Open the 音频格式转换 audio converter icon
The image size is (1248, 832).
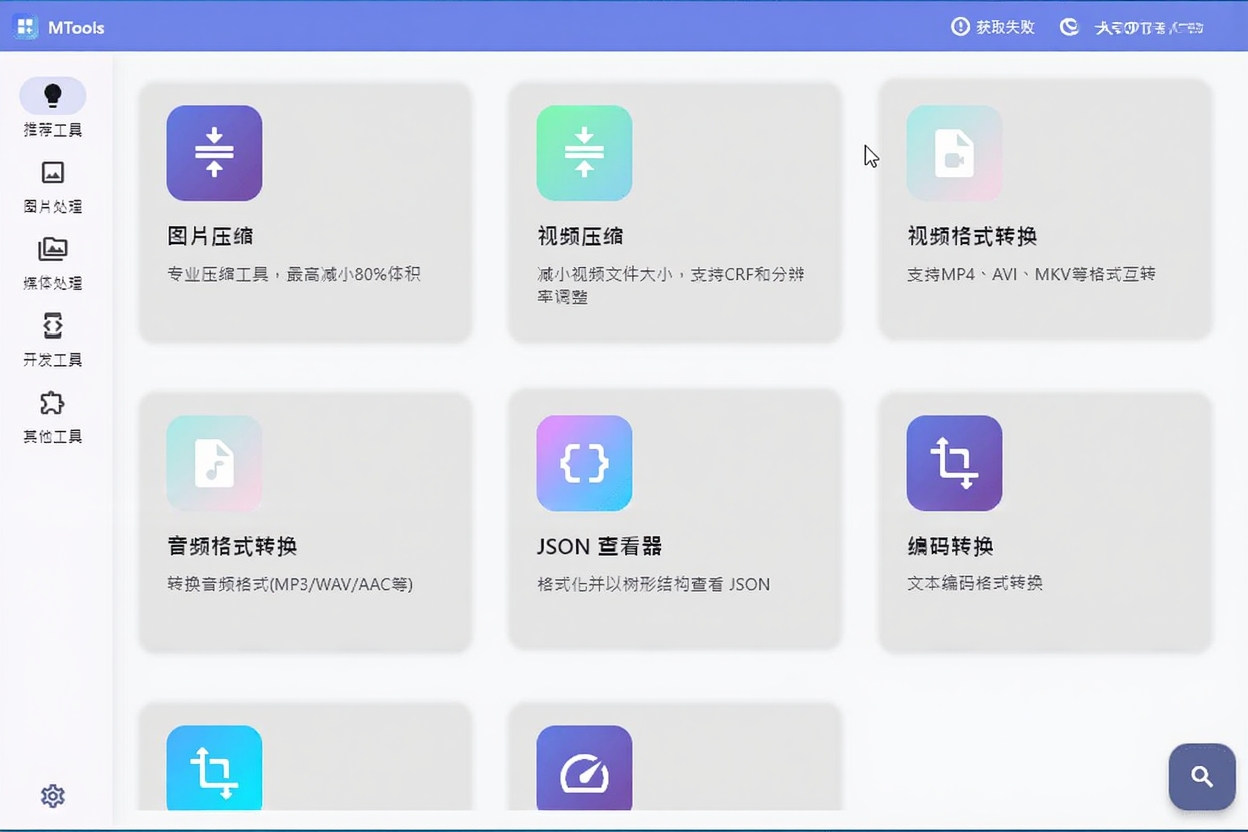(x=214, y=463)
